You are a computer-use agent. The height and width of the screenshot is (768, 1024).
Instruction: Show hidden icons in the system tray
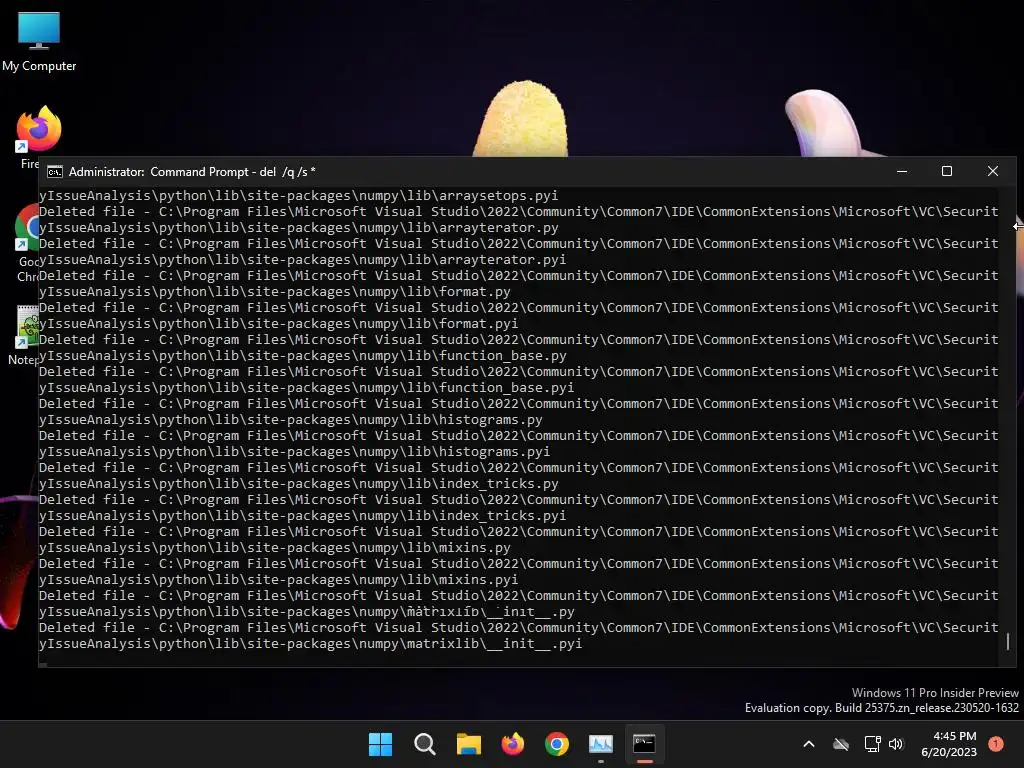click(x=808, y=744)
